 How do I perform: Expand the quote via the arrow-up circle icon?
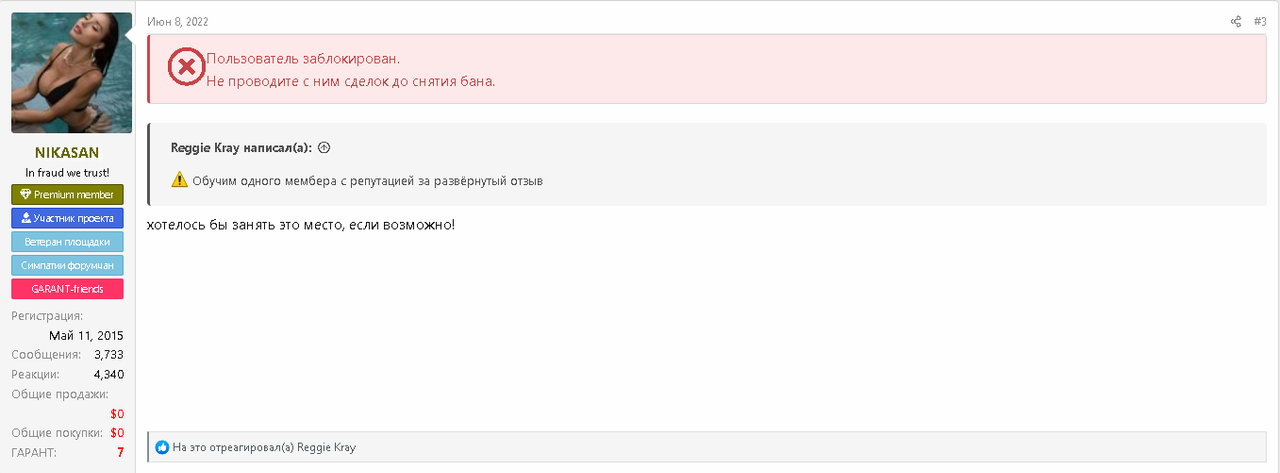(x=323, y=147)
